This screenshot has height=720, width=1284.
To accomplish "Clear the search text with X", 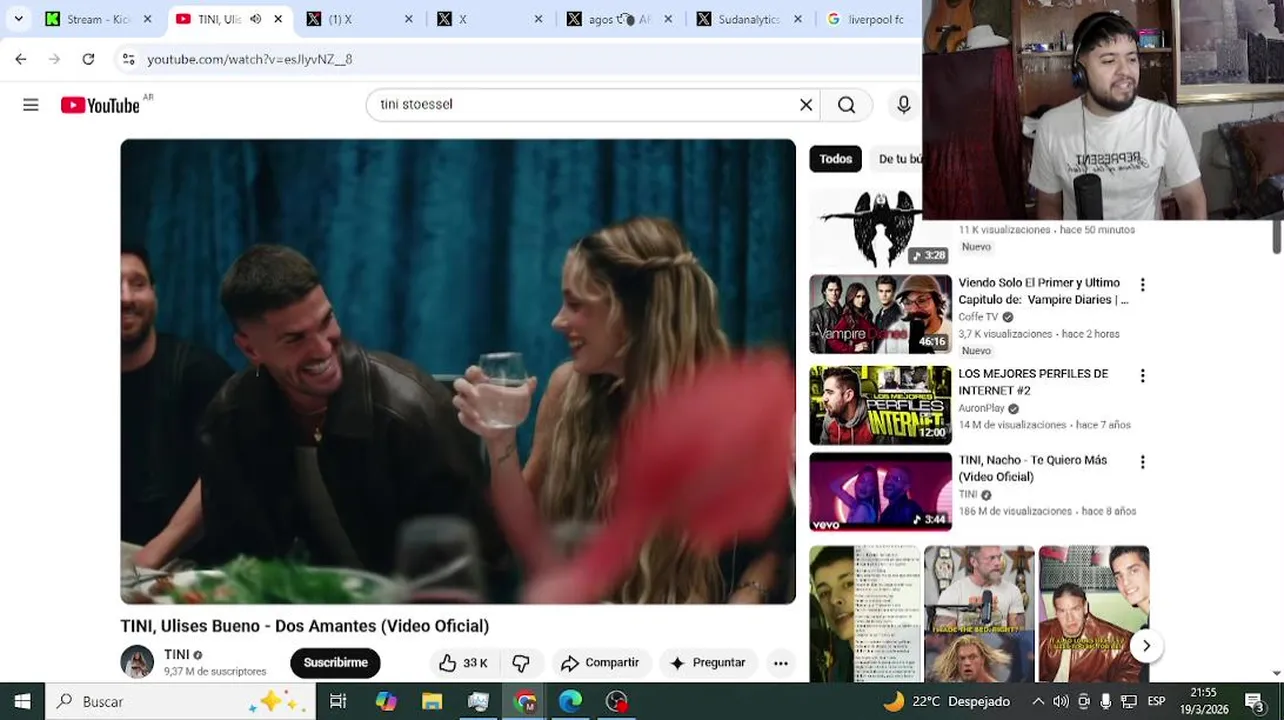I will pyautogui.click(x=806, y=105).
